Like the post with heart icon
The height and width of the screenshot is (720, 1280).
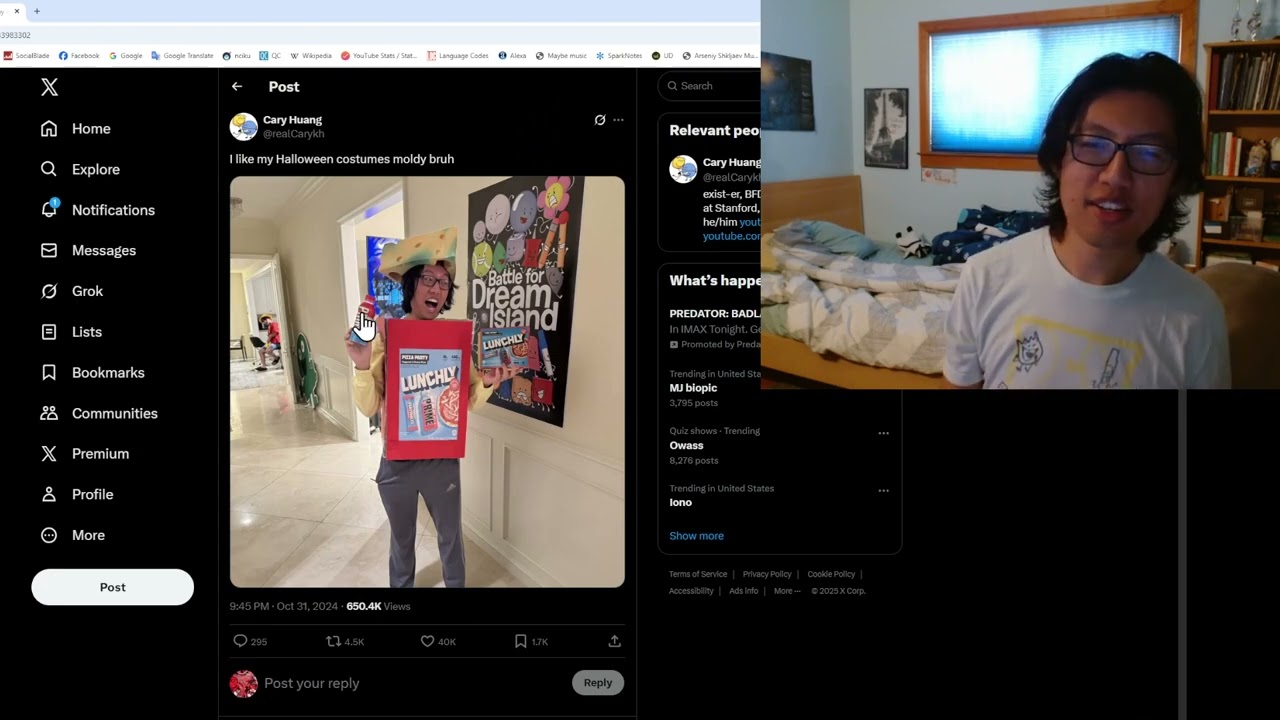[427, 641]
